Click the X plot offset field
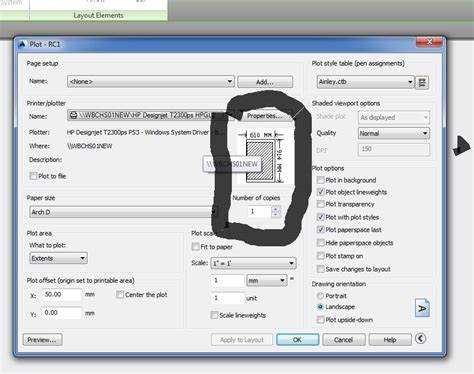 click(x=62, y=295)
